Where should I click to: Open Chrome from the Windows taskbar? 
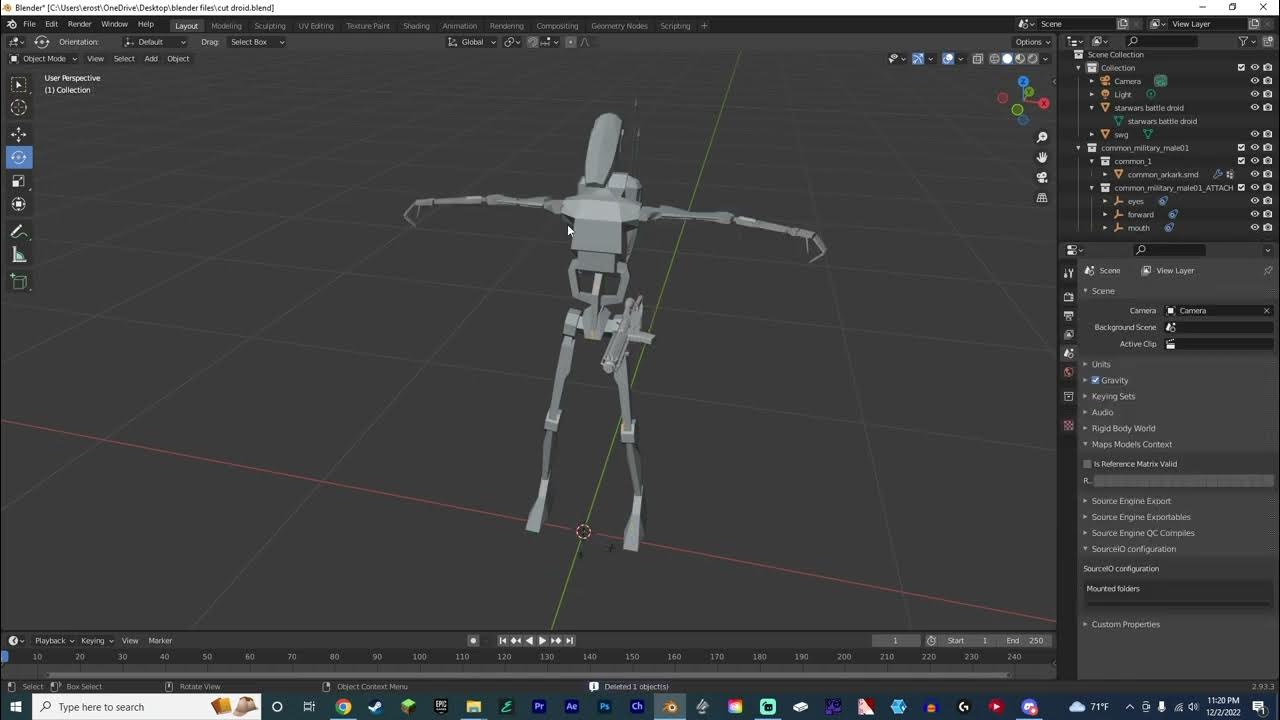(x=343, y=707)
